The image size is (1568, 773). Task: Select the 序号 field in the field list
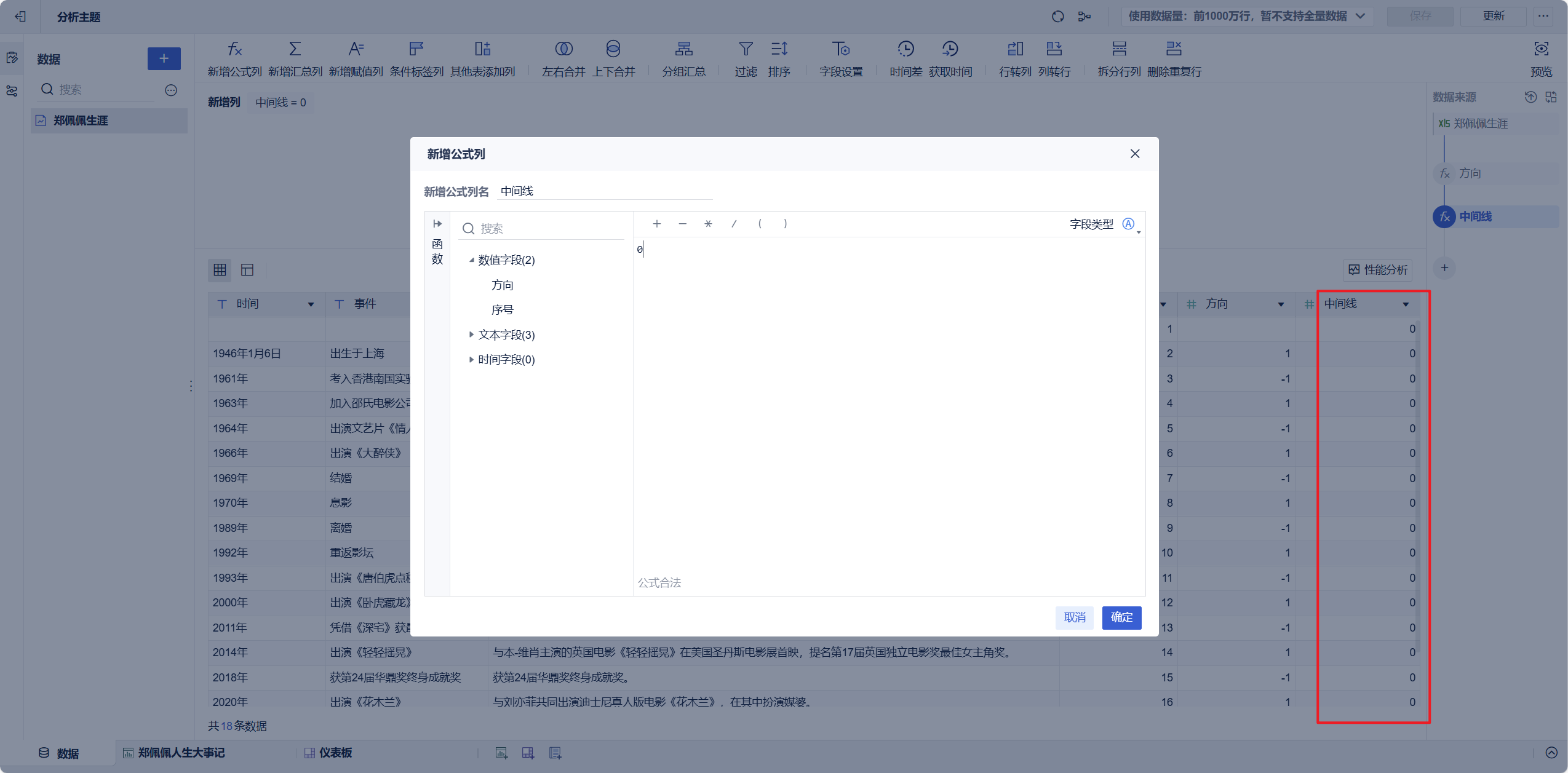tap(502, 310)
